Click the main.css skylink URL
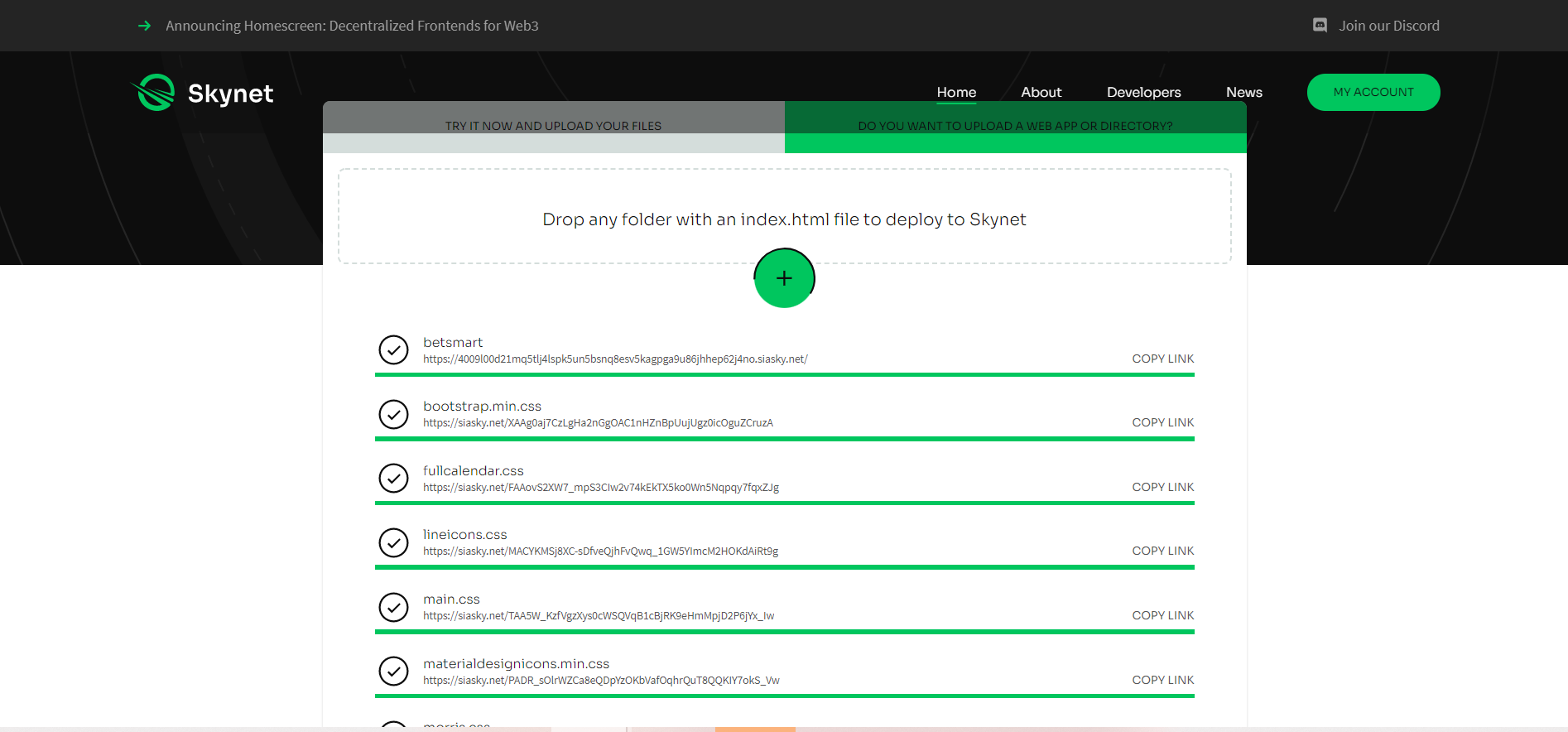 [599, 616]
